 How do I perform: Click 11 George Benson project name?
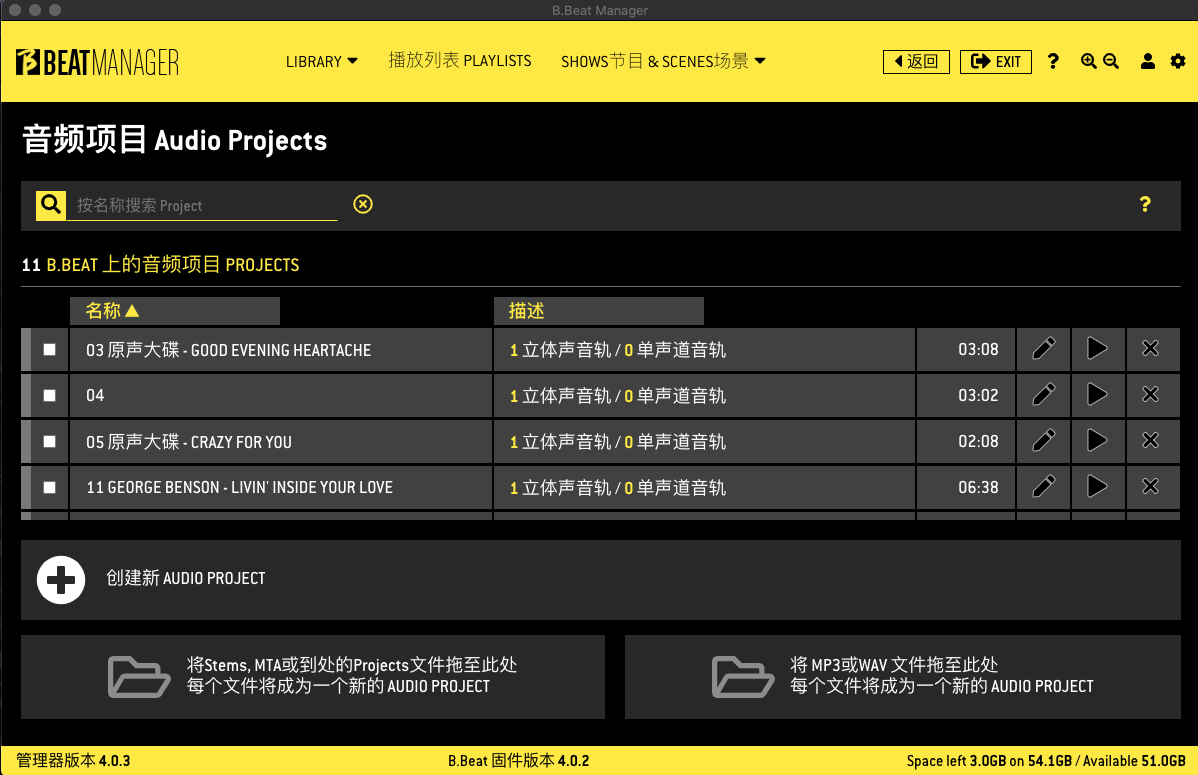239,488
